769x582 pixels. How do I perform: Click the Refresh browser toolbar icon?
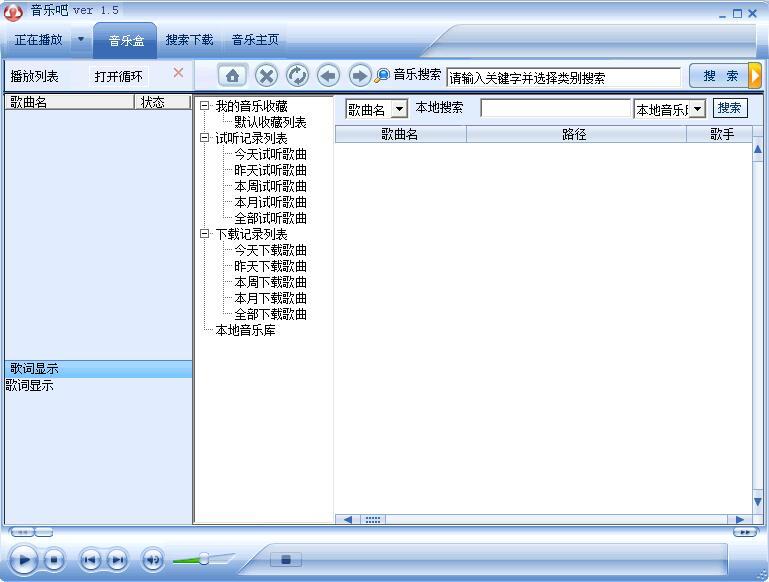pyautogui.click(x=297, y=76)
